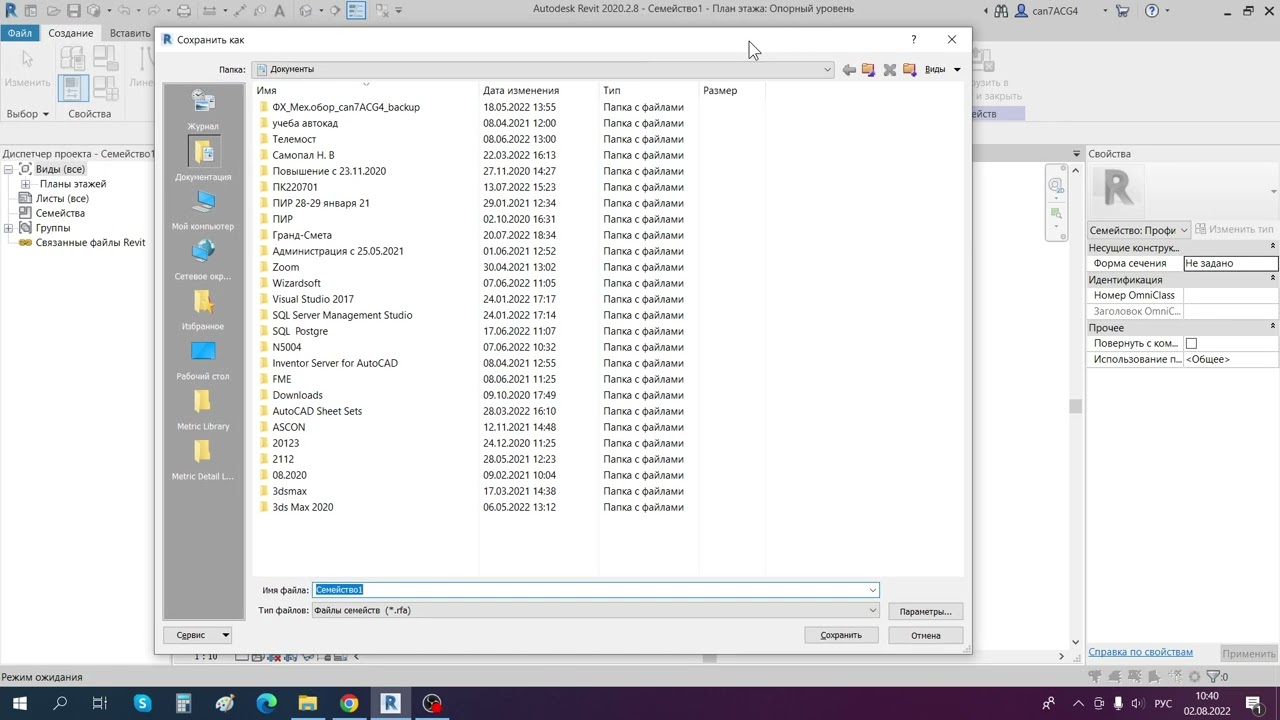Expand Планы этажей tree node
Screen dimensions: 1280x720
coord(25,184)
